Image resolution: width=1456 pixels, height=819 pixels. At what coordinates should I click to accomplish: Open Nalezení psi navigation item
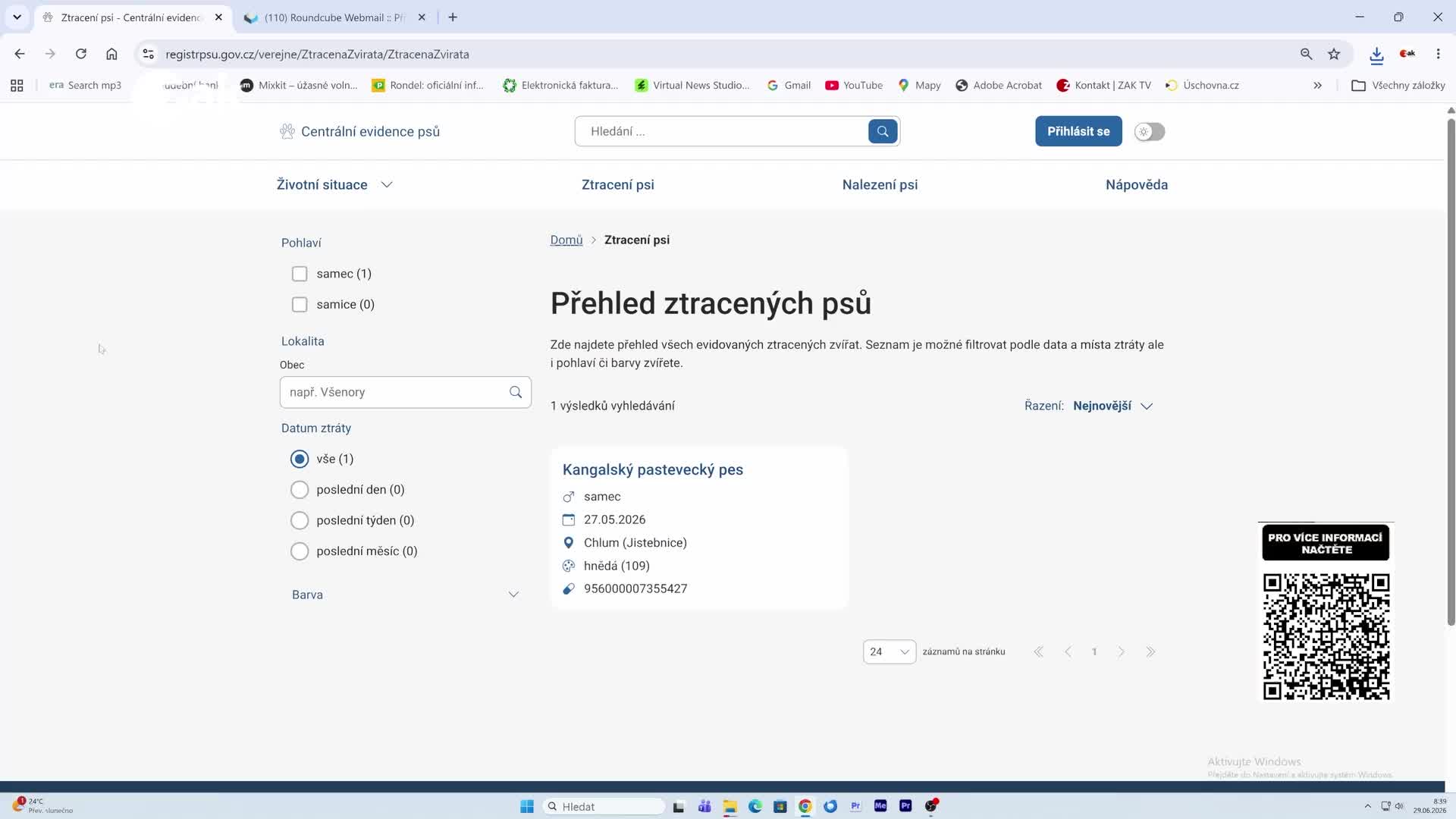[880, 185]
